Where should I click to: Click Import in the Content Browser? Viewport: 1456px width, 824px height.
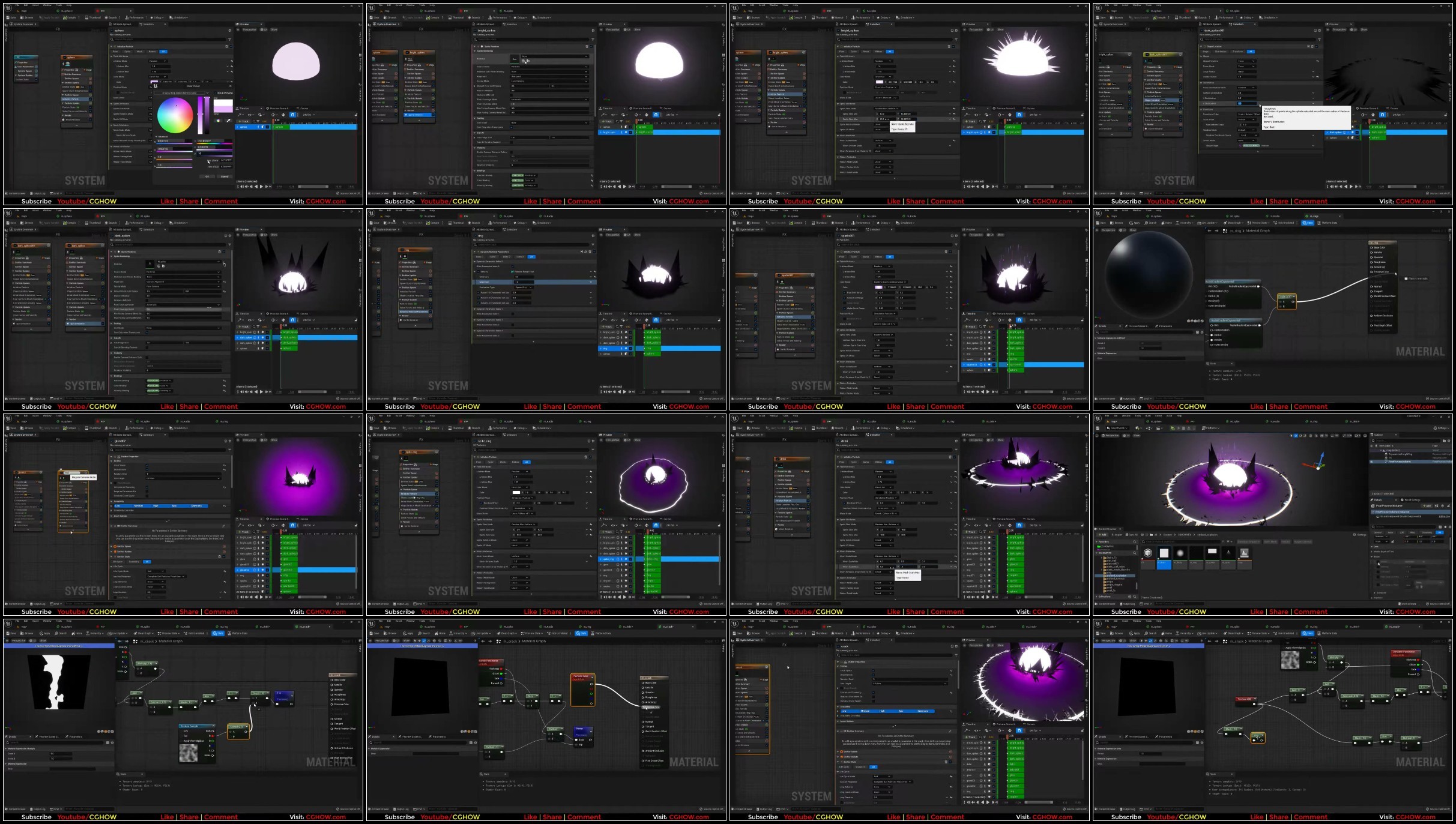tap(1117, 535)
